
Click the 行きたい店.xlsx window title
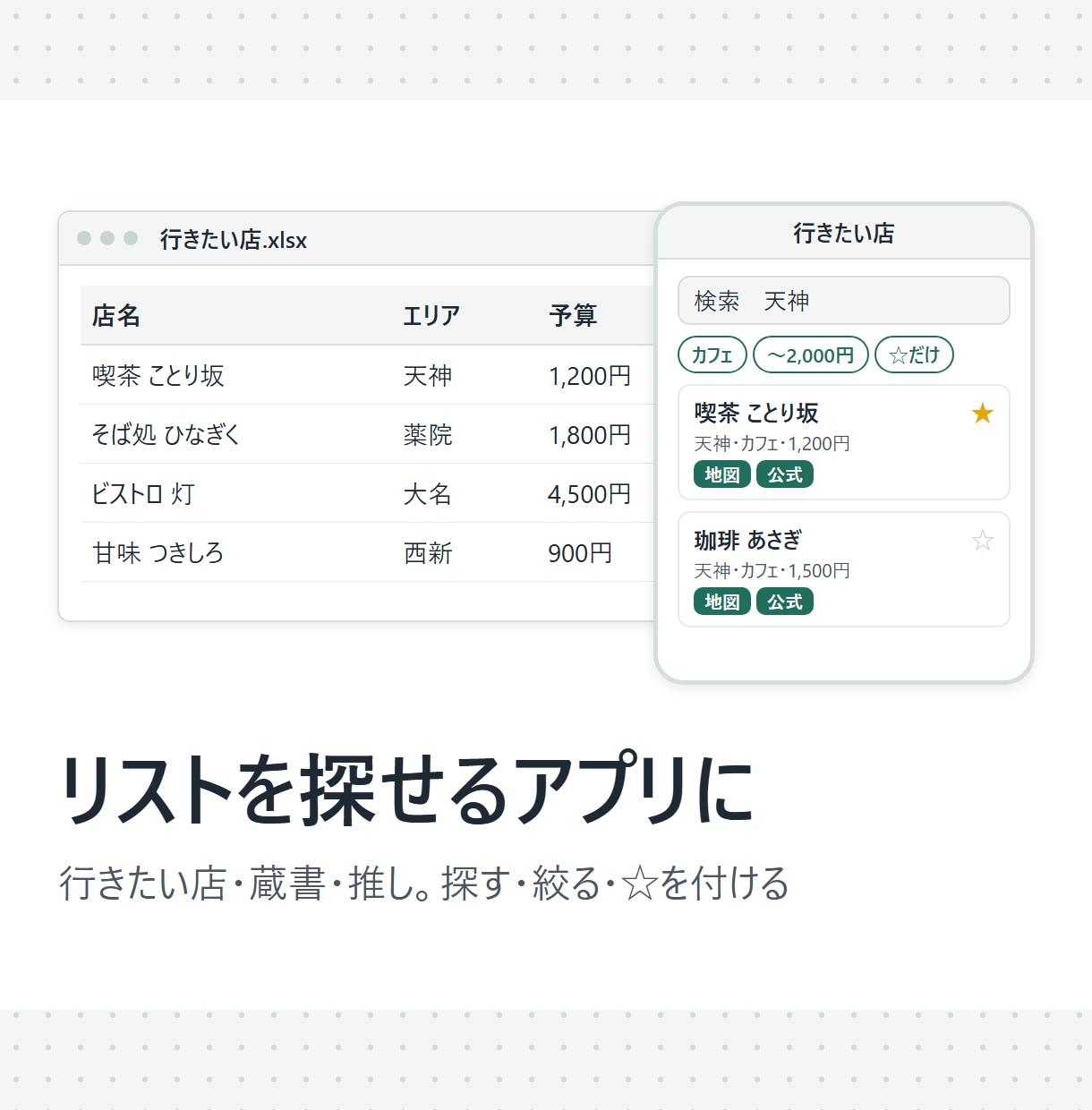click(234, 239)
